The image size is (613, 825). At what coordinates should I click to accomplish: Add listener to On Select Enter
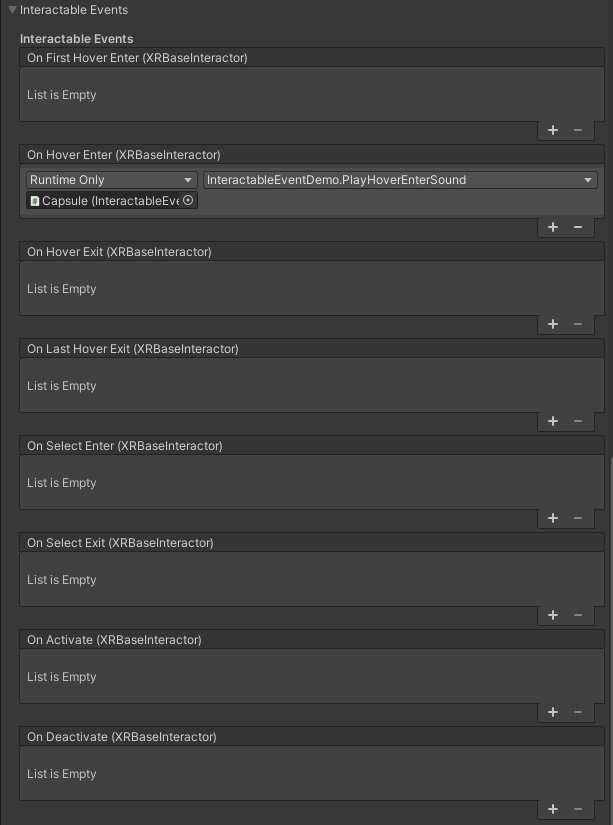click(x=553, y=518)
